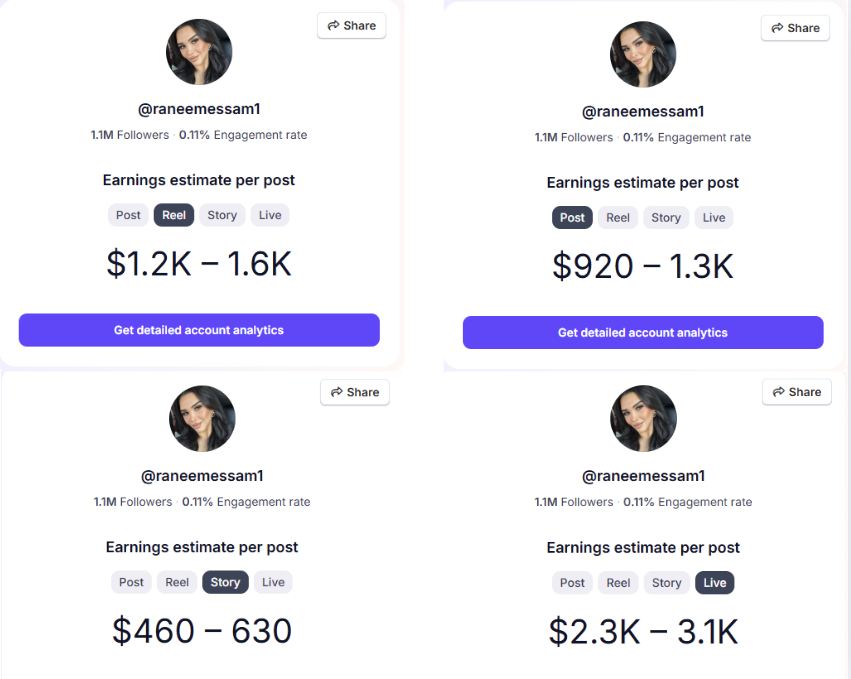Switch to Live tab in the Post-selected card

[714, 218]
